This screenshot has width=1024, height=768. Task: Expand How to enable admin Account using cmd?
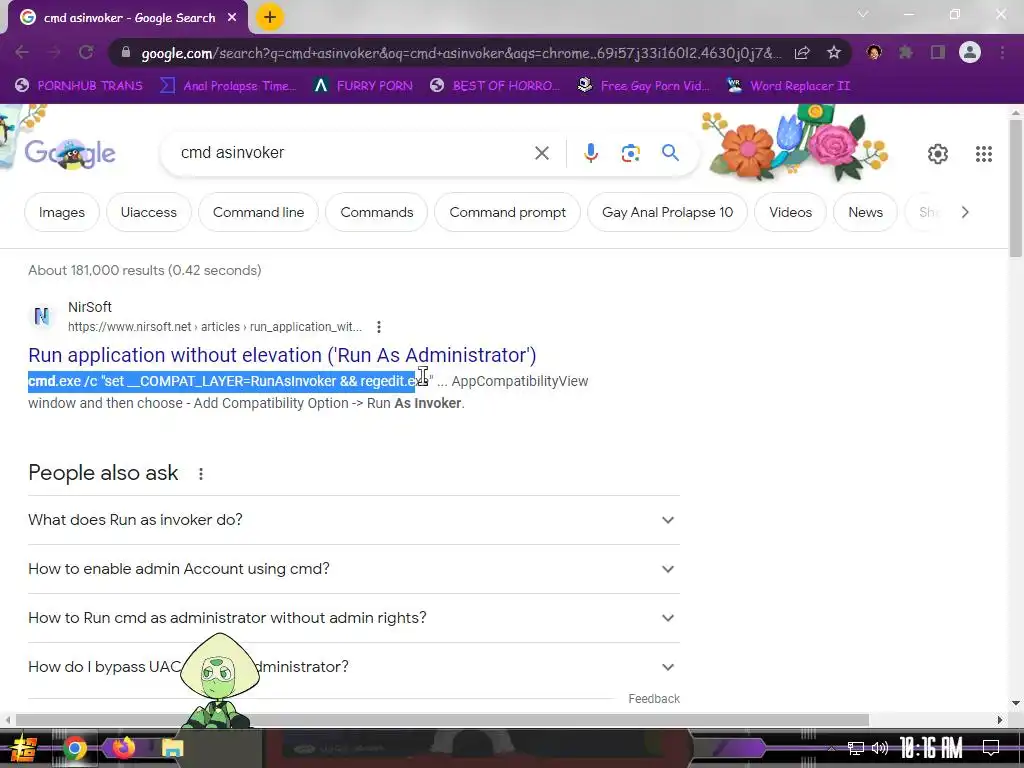[353, 569]
